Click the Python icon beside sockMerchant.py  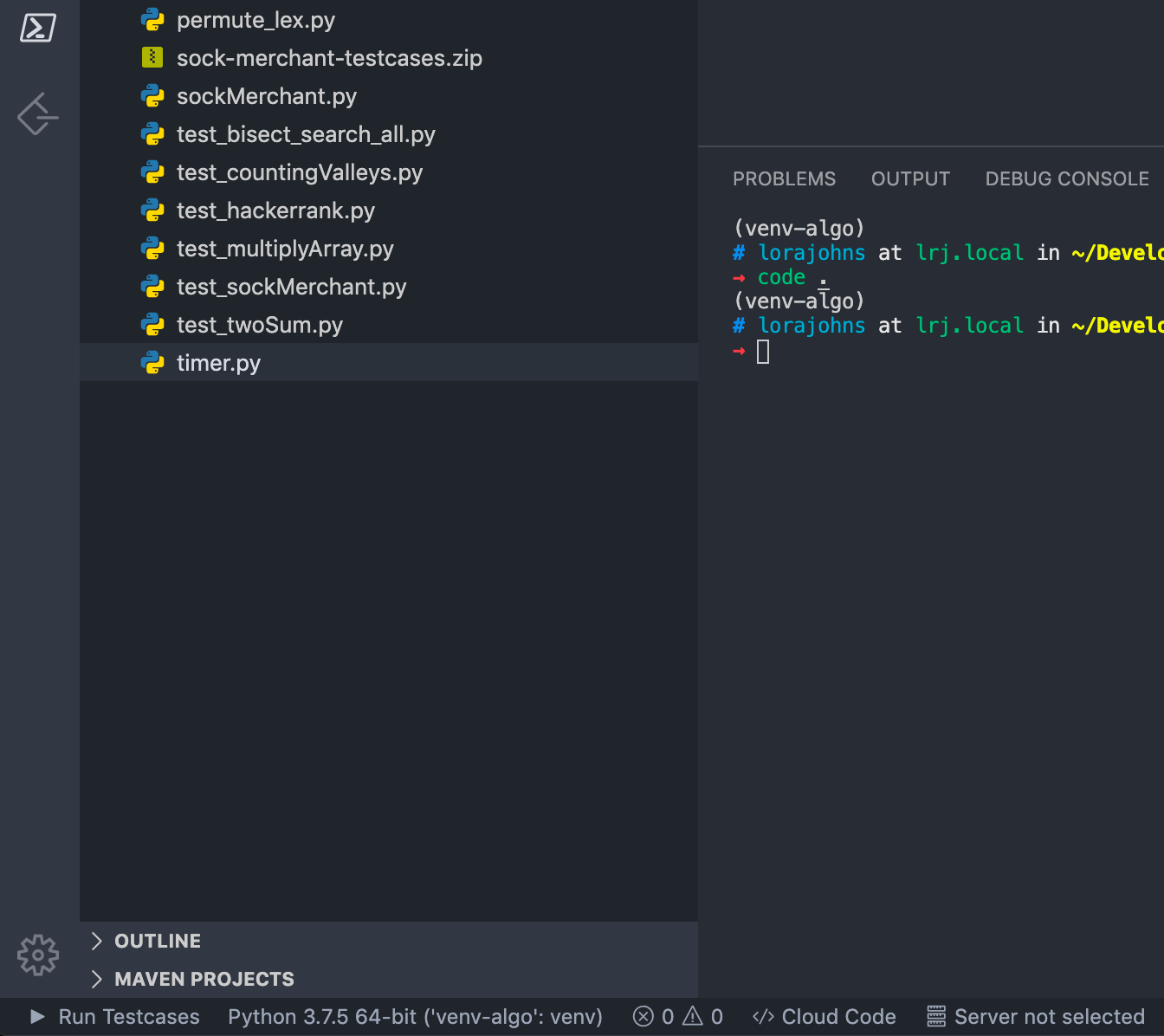click(x=152, y=96)
